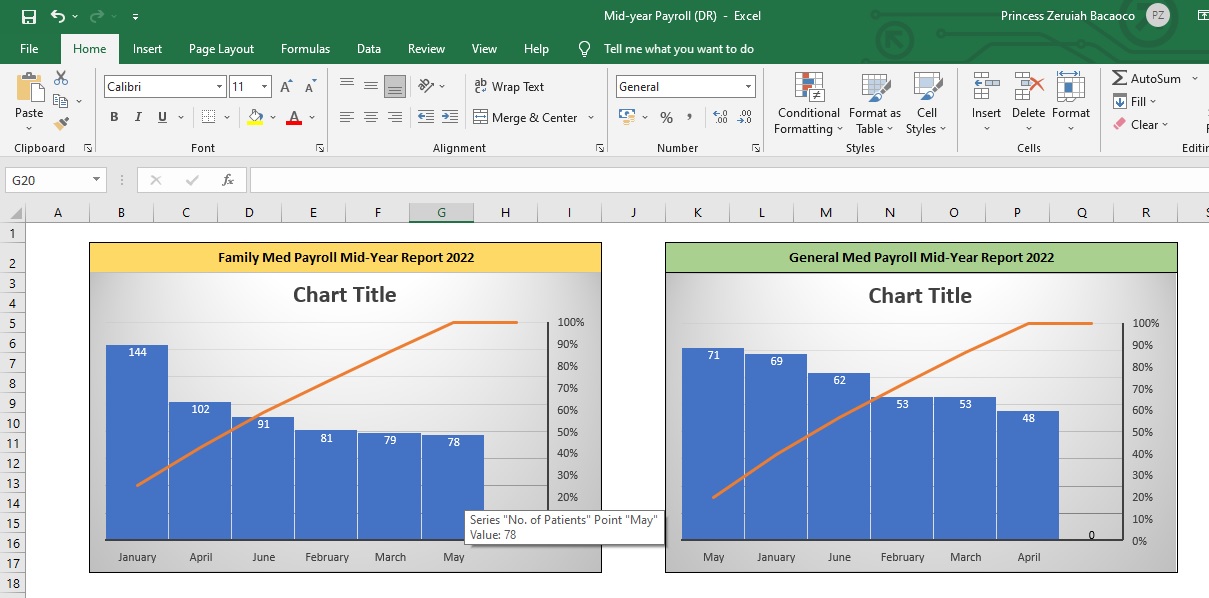The height and width of the screenshot is (598, 1209).
Task: Open the Name Box dropdown showing G20
Action: 97,180
